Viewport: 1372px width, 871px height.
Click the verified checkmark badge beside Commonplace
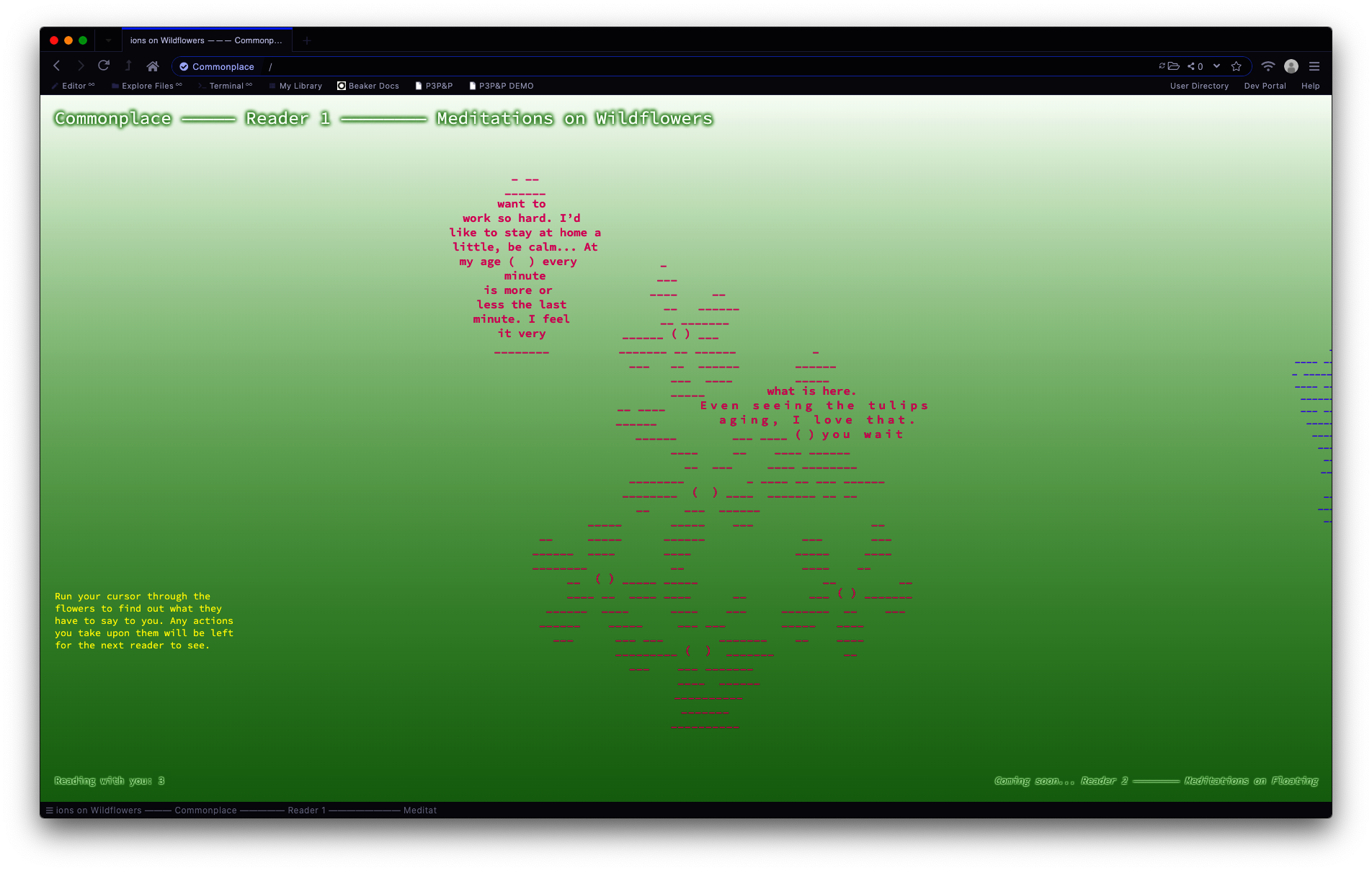pos(184,66)
